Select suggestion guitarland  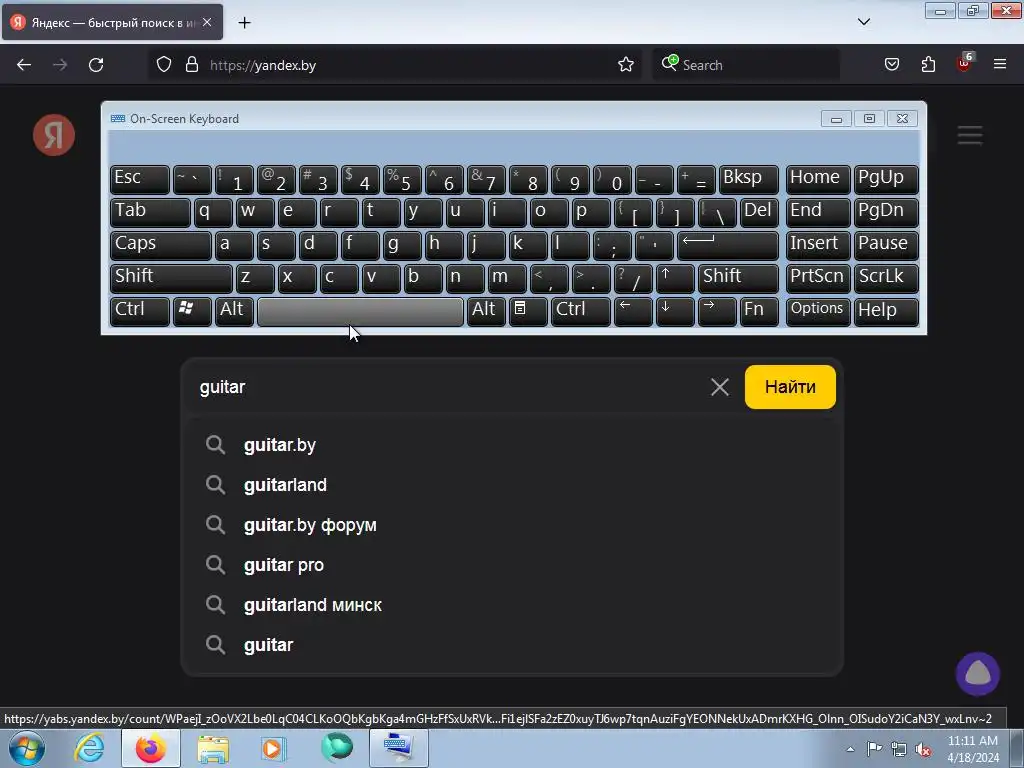point(513,485)
